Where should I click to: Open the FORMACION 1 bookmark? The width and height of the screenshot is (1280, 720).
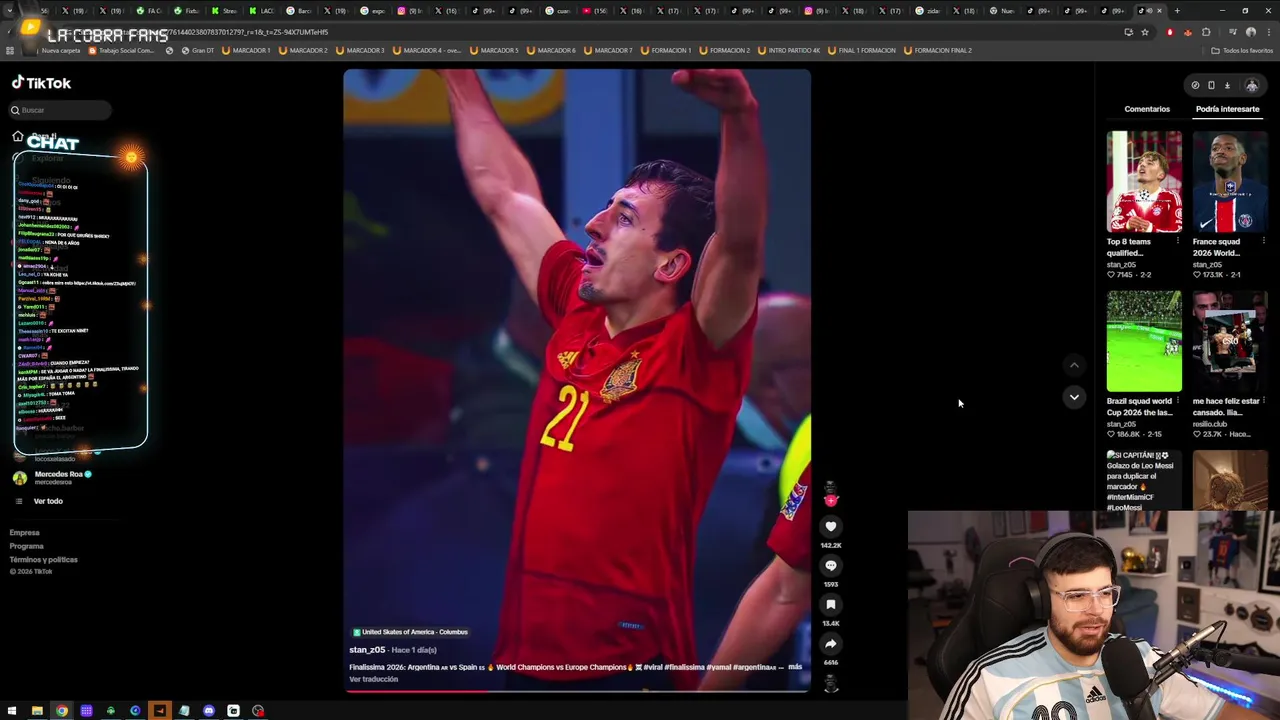[x=665, y=50]
